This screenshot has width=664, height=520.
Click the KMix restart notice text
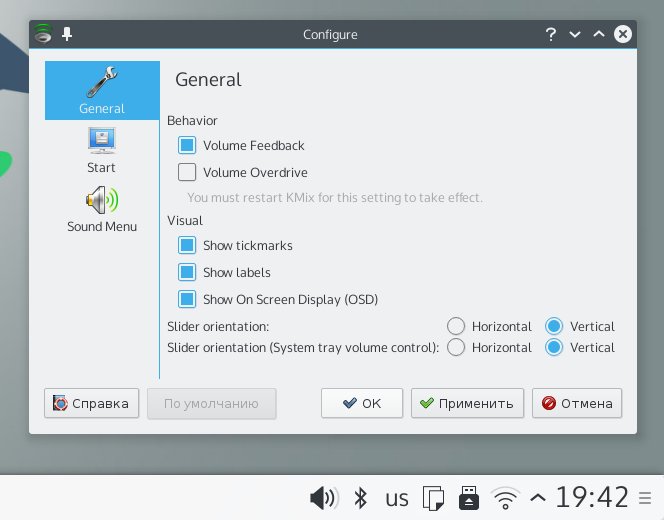(335, 198)
